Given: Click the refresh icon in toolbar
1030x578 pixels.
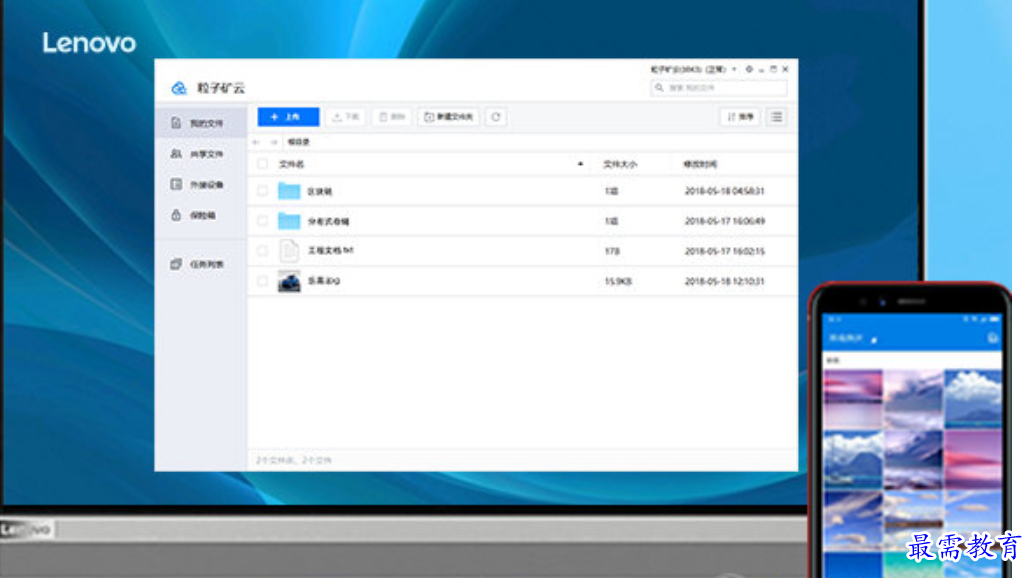Looking at the screenshot, I should (x=496, y=117).
